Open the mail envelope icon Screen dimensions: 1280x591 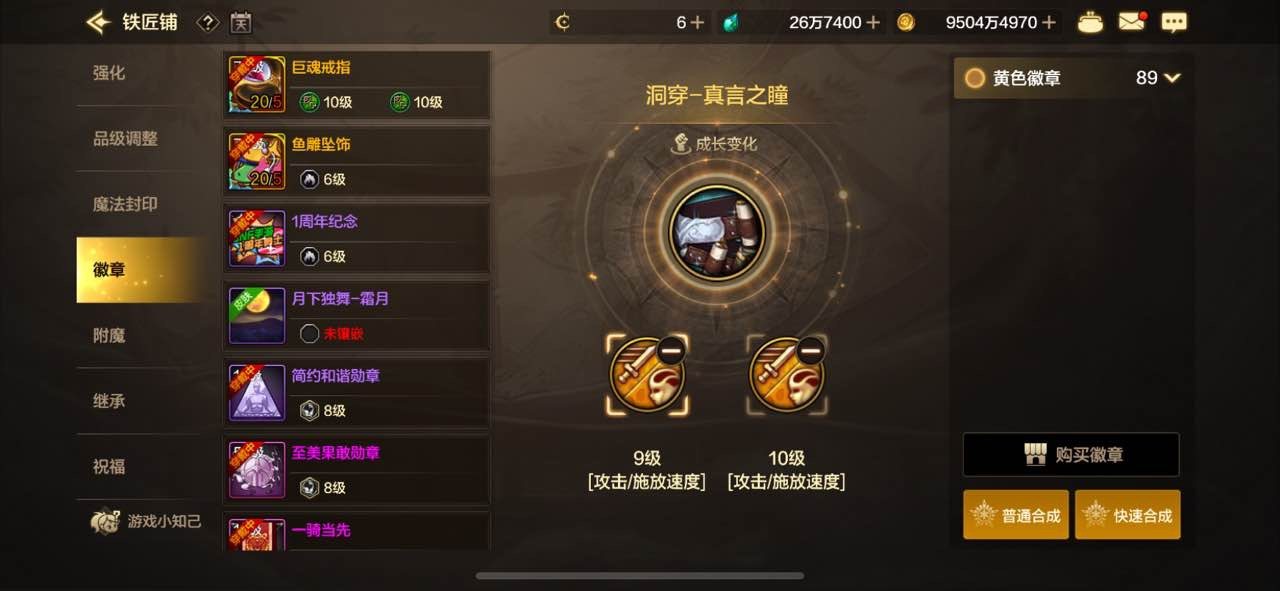click(x=1132, y=21)
